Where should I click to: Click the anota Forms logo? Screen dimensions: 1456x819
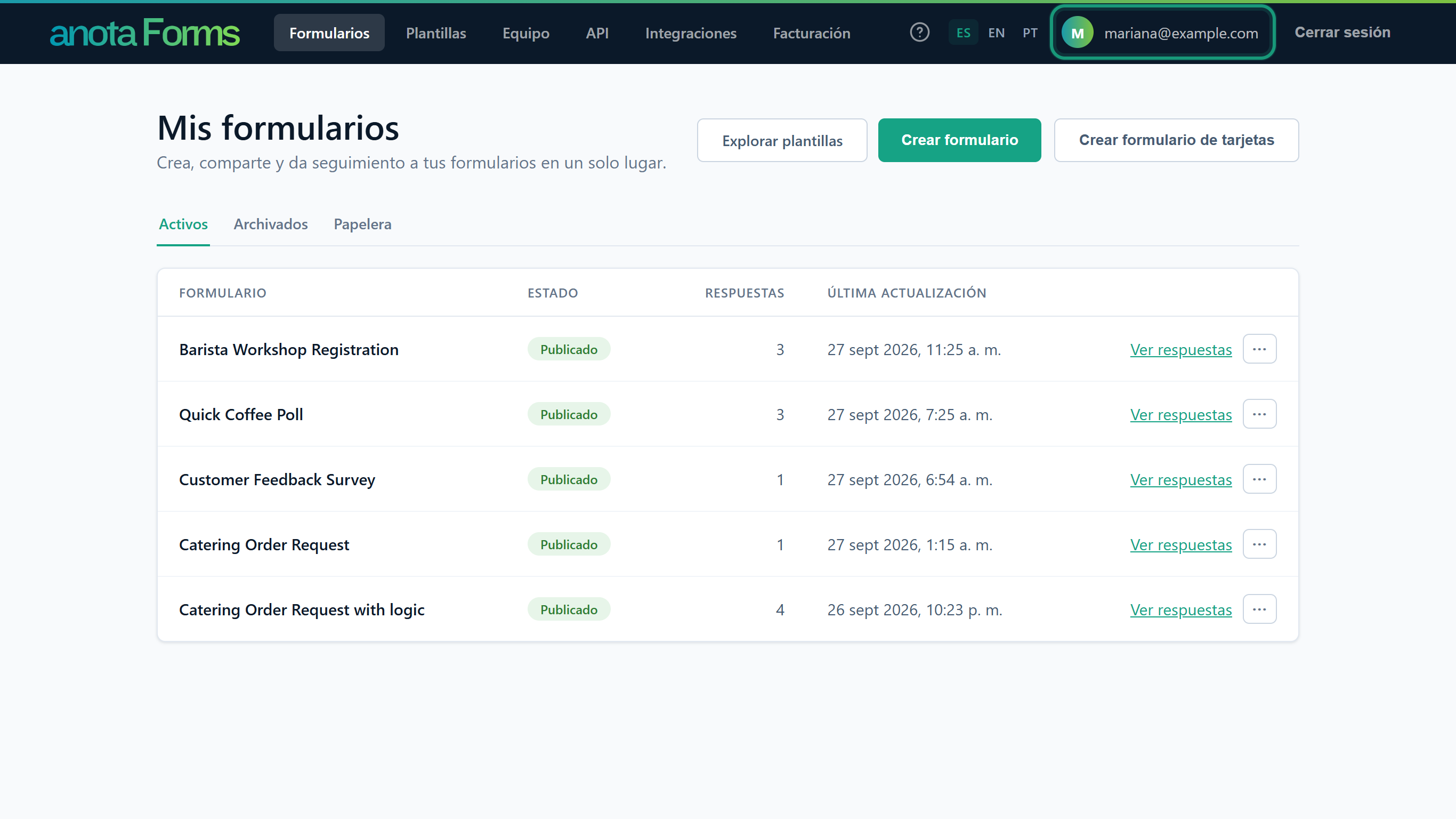(x=145, y=33)
